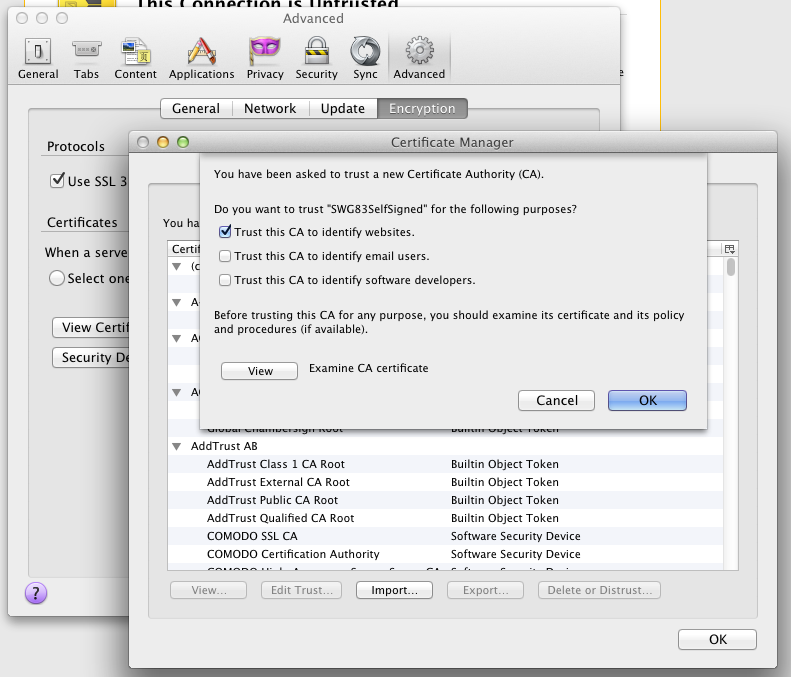
Task: Cancel the trust CA dialog
Action: (557, 400)
